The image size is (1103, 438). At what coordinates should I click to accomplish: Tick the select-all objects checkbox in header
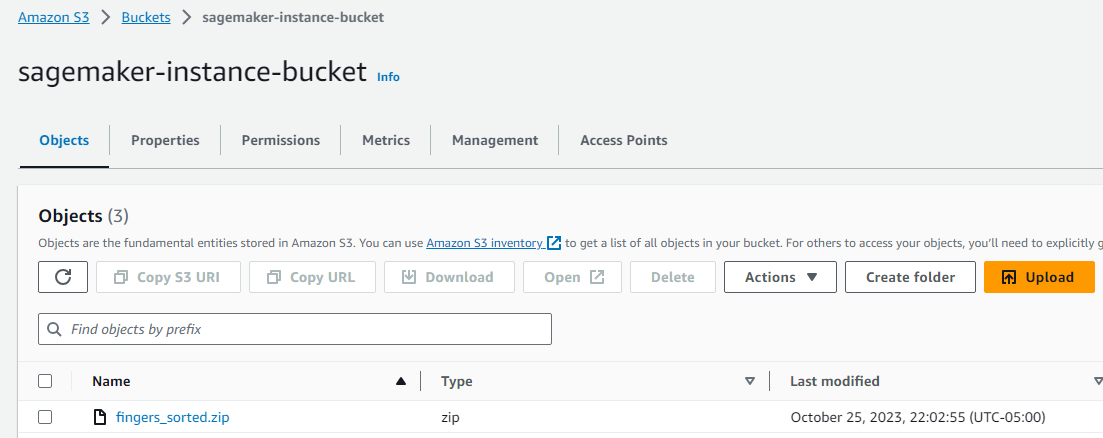pyautogui.click(x=45, y=381)
